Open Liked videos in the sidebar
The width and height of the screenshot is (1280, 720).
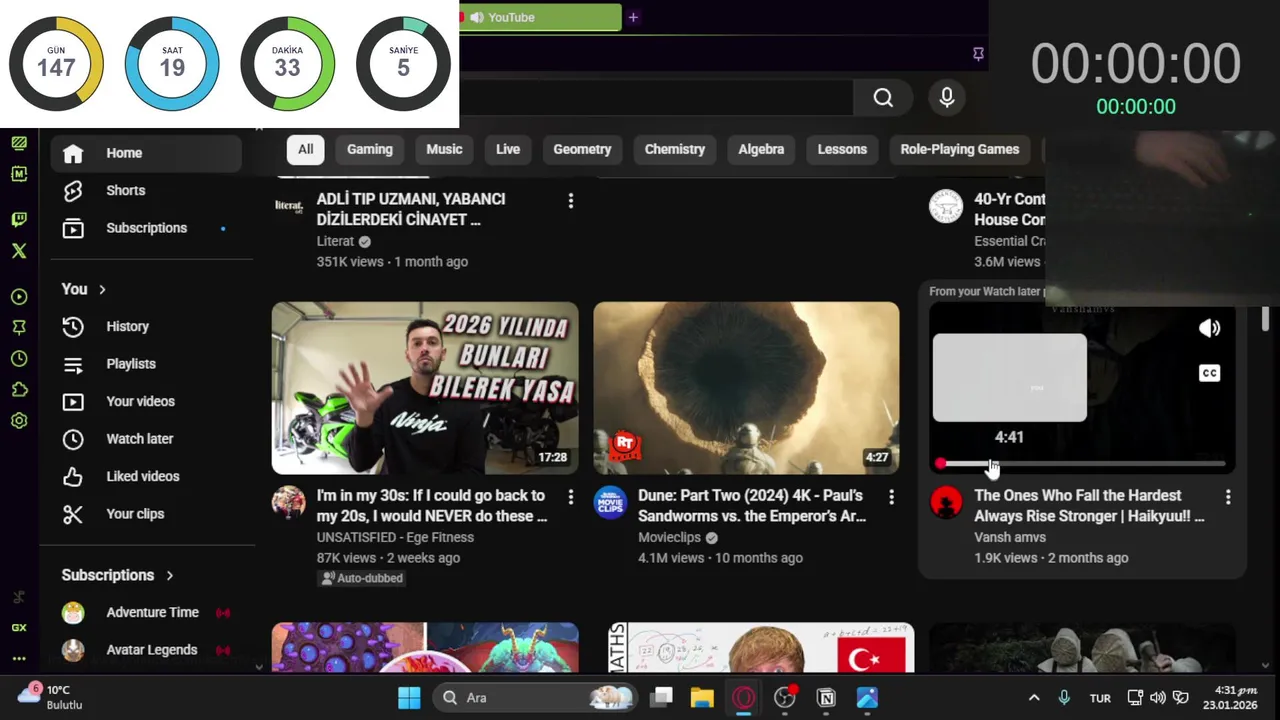pos(146,476)
